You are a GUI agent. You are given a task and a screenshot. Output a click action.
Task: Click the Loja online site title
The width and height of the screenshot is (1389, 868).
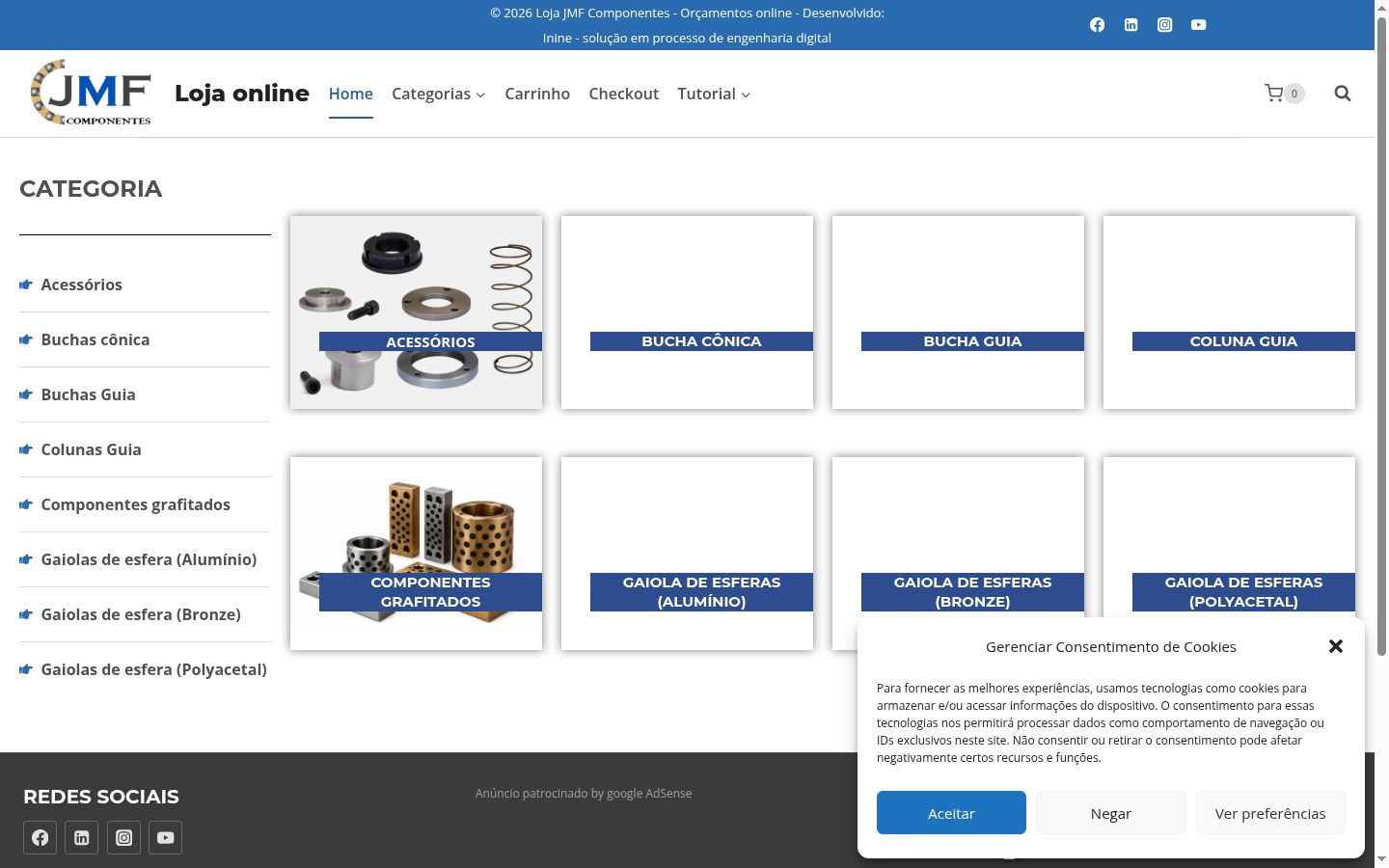pos(242,94)
